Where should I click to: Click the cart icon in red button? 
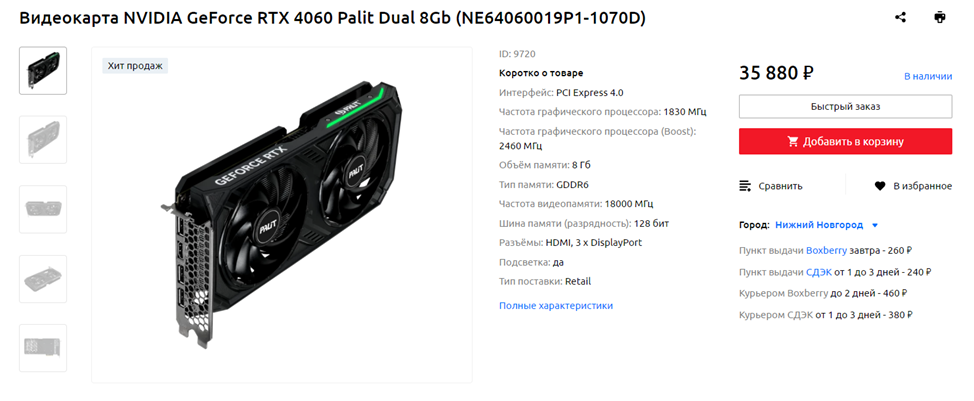pos(793,142)
